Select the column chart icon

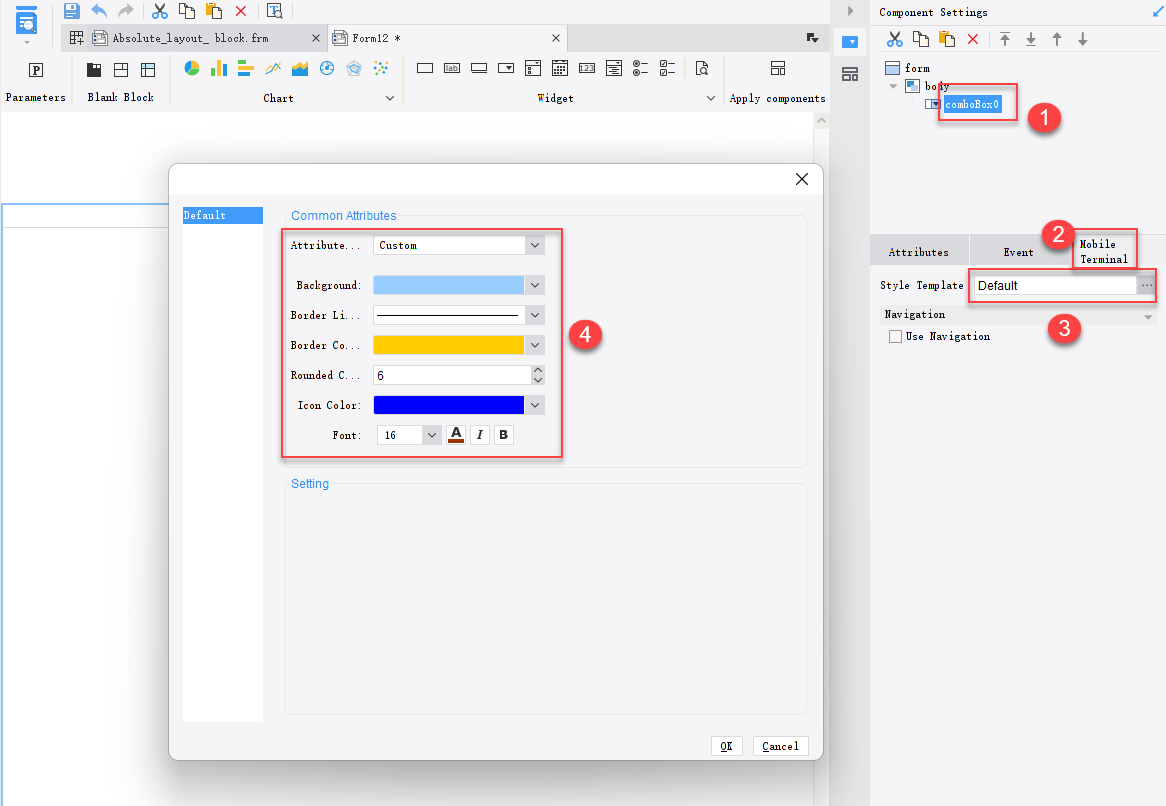point(219,68)
